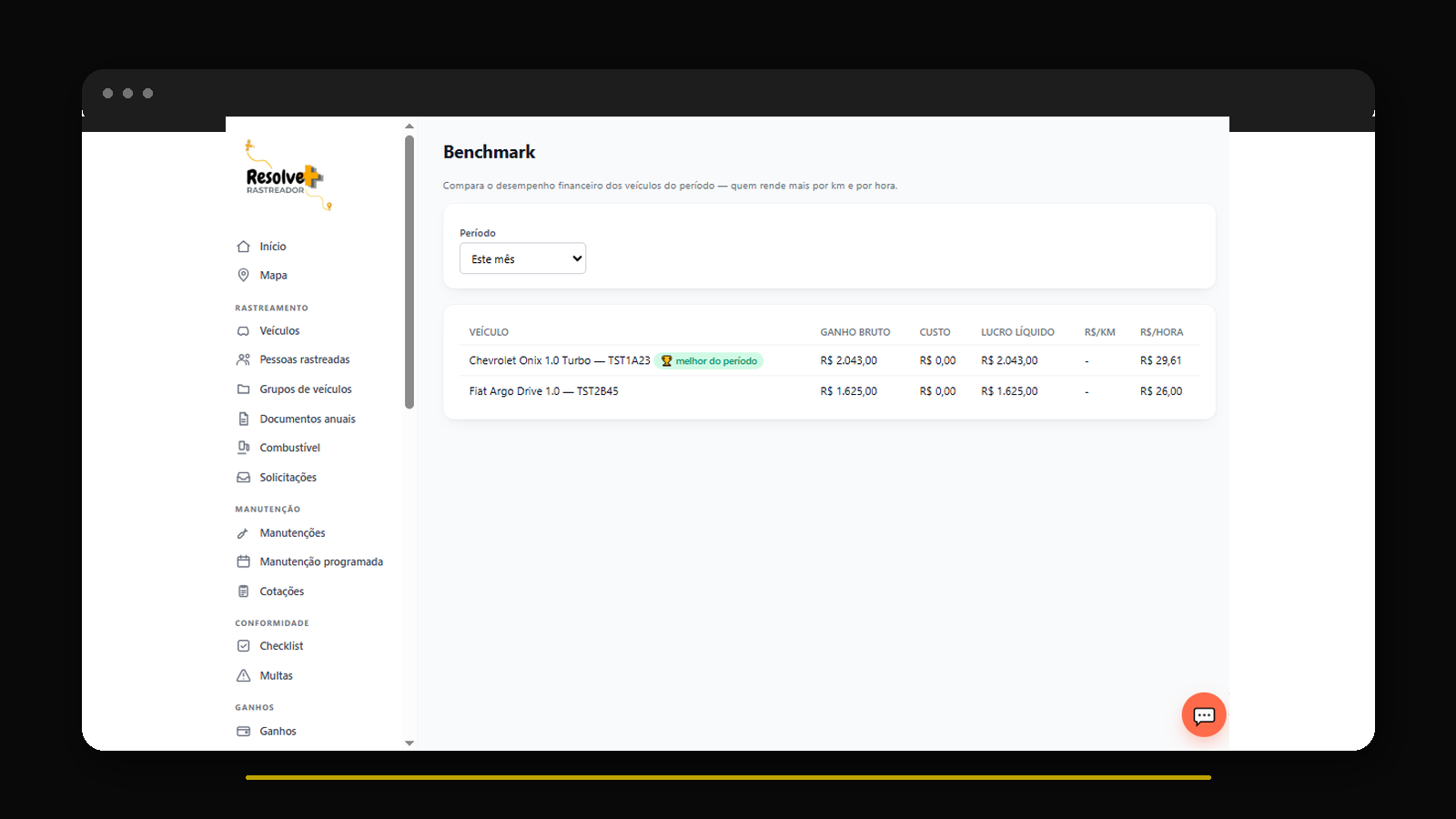This screenshot has height=819, width=1456.
Task: Navigate to Combustível page
Action: click(x=289, y=448)
